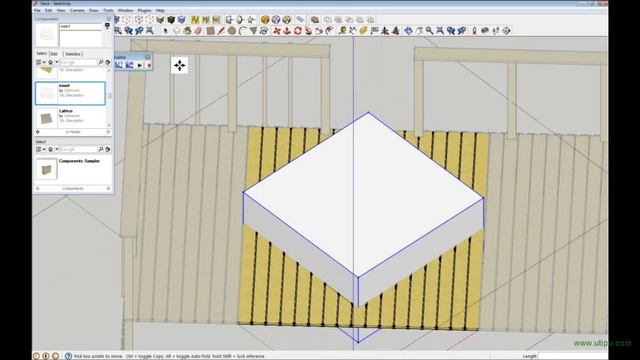The height and width of the screenshot is (360, 640).
Task: Make a component using the toolbar icon
Action: (176, 31)
